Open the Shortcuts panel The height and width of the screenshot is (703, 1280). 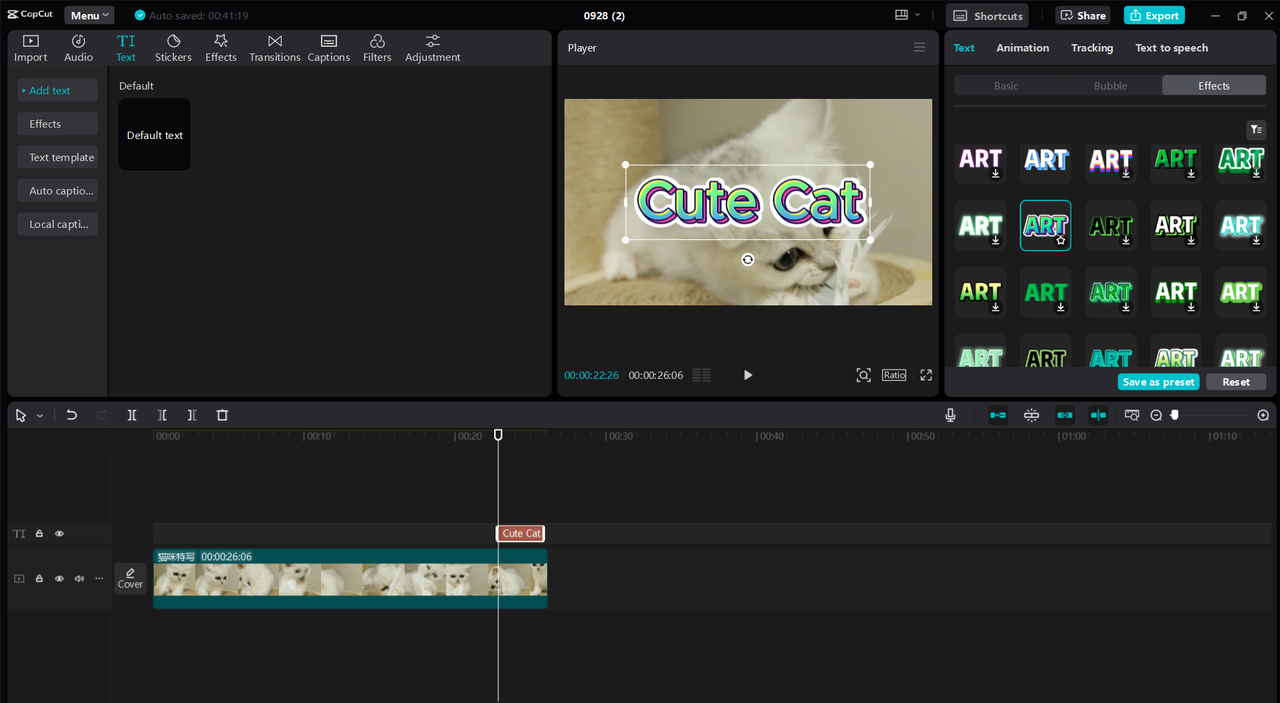(987, 15)
